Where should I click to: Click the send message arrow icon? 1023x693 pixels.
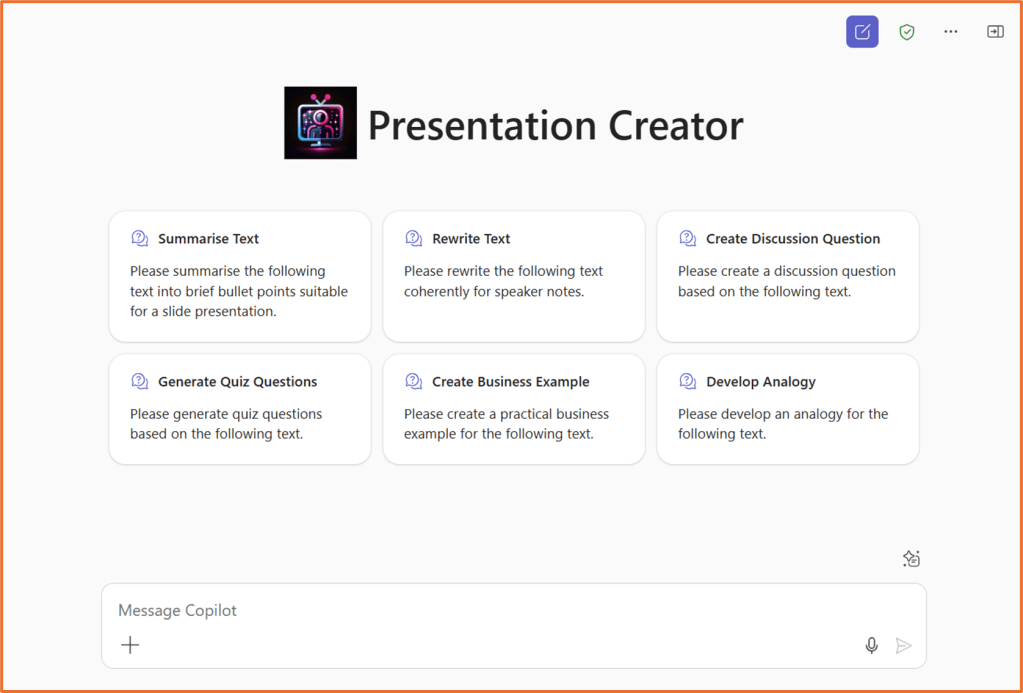pos(904,646)
